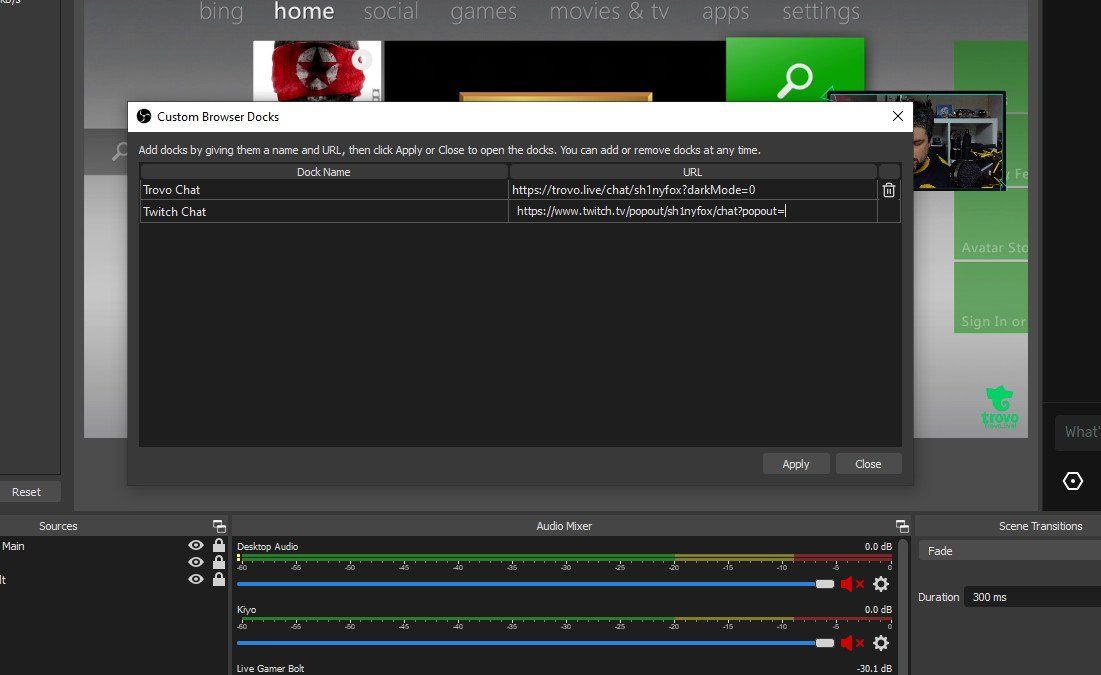This screenshot has width=1101, height=675.
Task: Unmute Desktop Audio speaker icon
Action: coord(851,583)
